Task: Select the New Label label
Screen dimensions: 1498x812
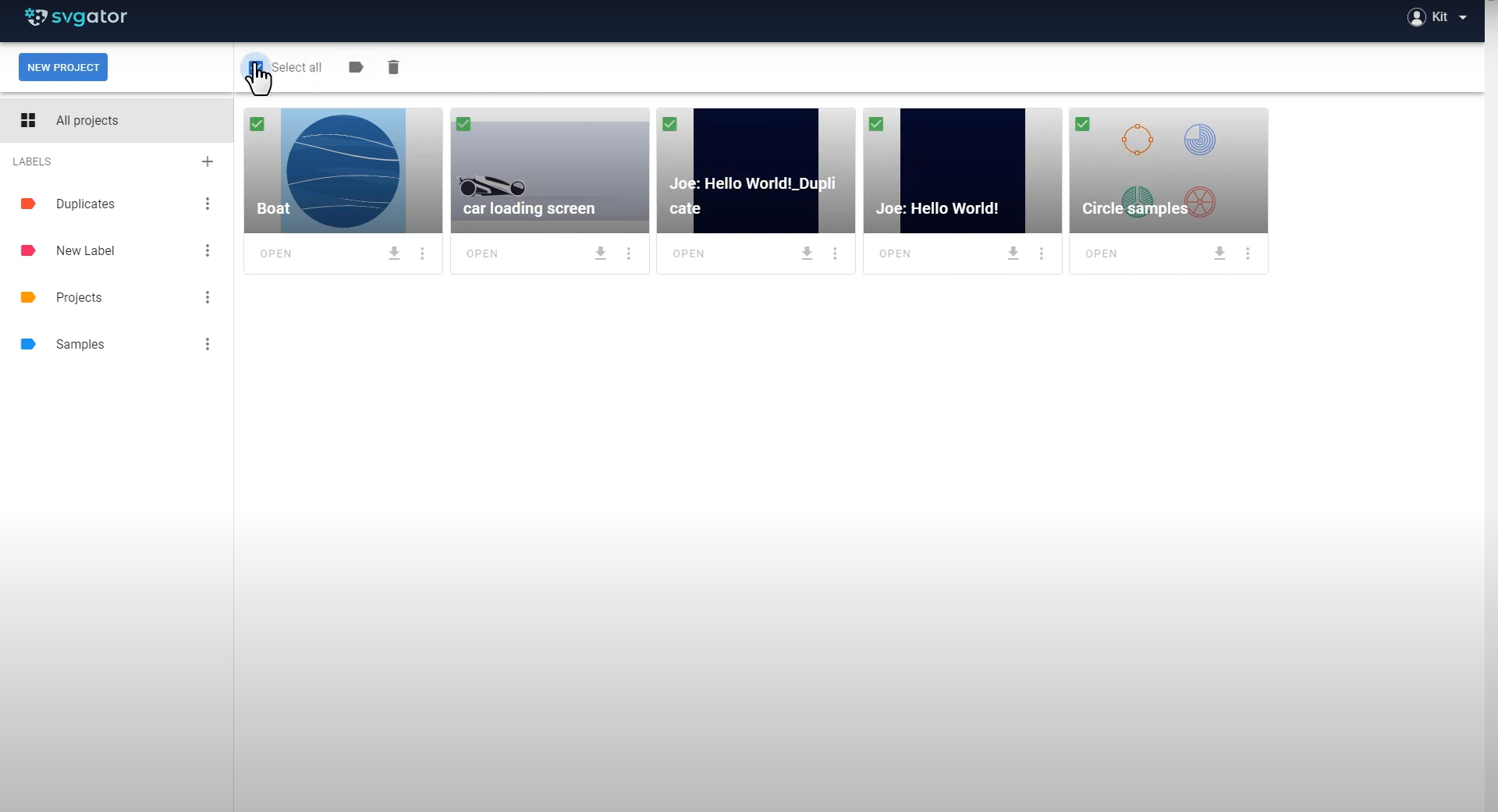Action: [85, 250]
